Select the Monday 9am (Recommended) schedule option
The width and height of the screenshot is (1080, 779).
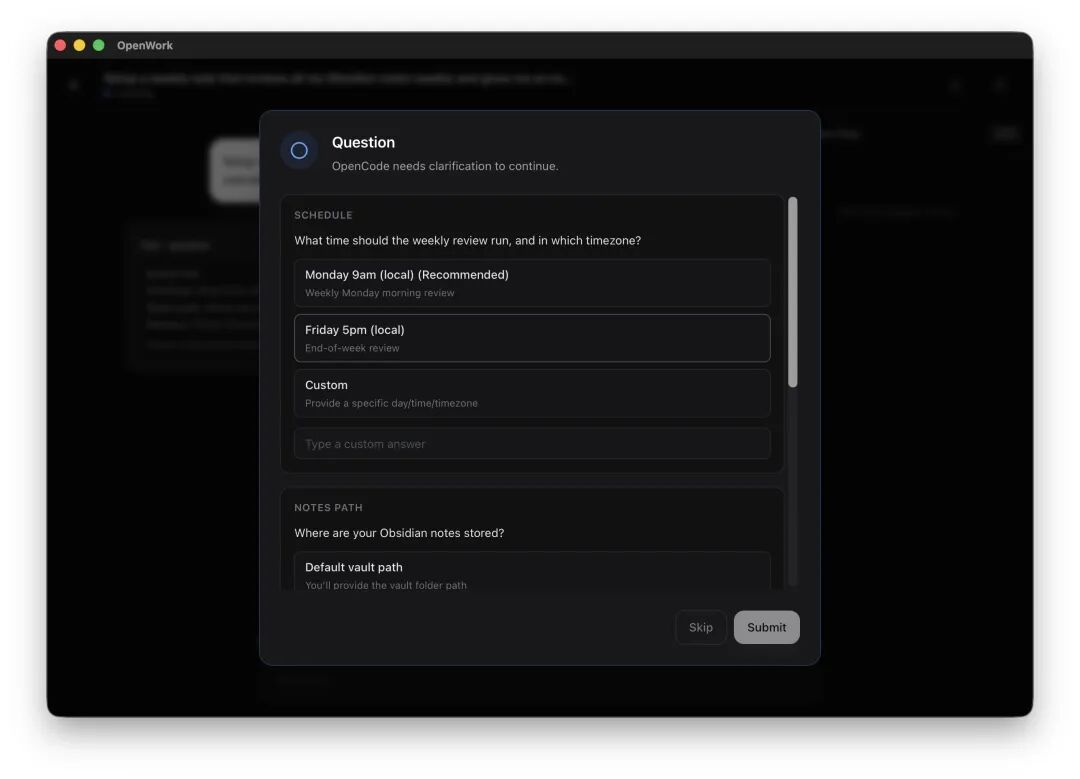click(x=532, y=282)
